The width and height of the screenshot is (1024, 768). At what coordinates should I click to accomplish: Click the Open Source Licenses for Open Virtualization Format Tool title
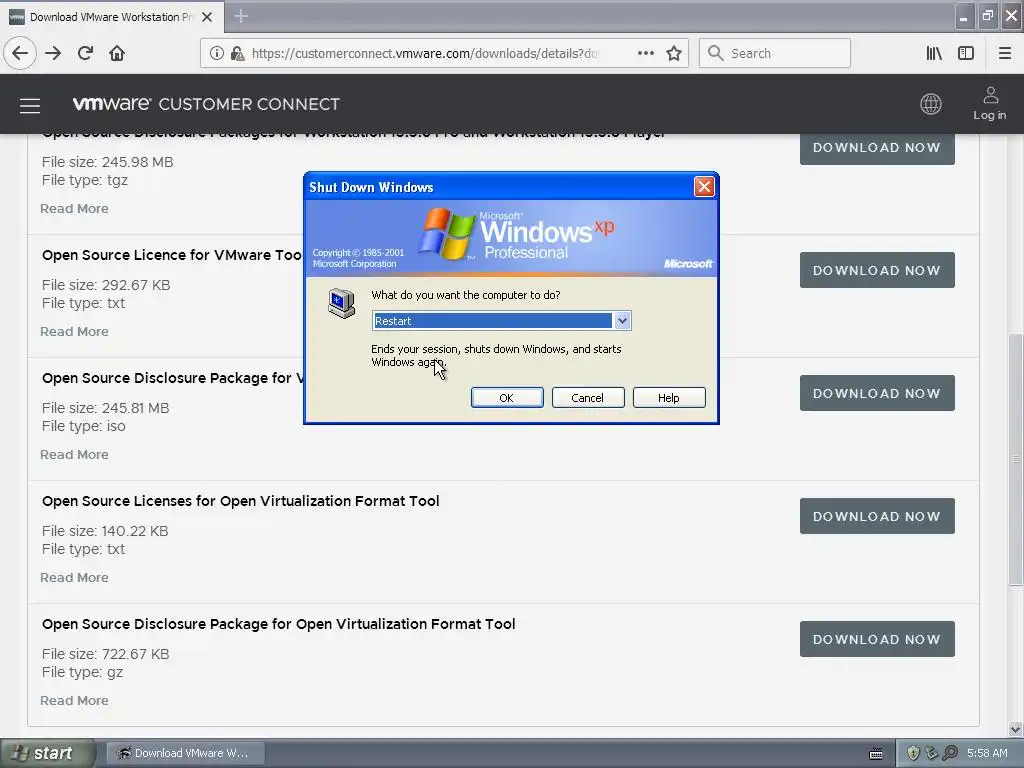coord(240,501)
